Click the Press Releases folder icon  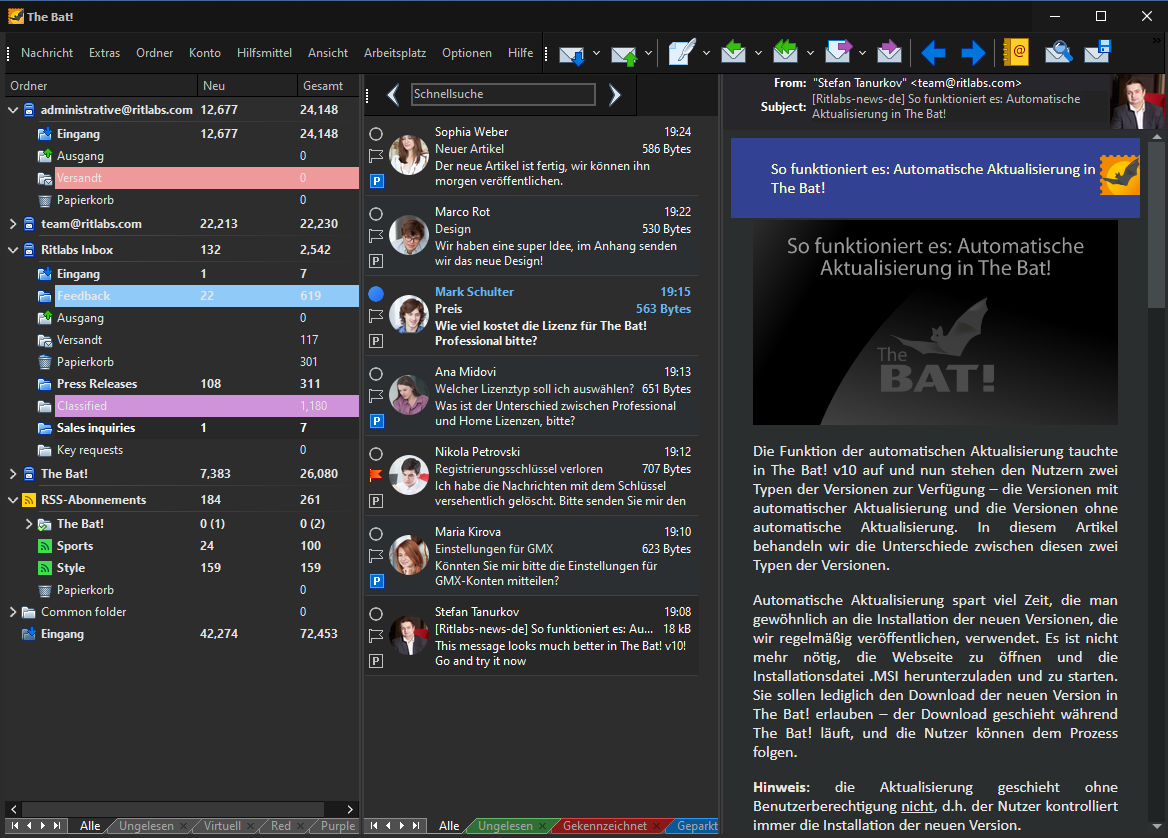(45, 384)
